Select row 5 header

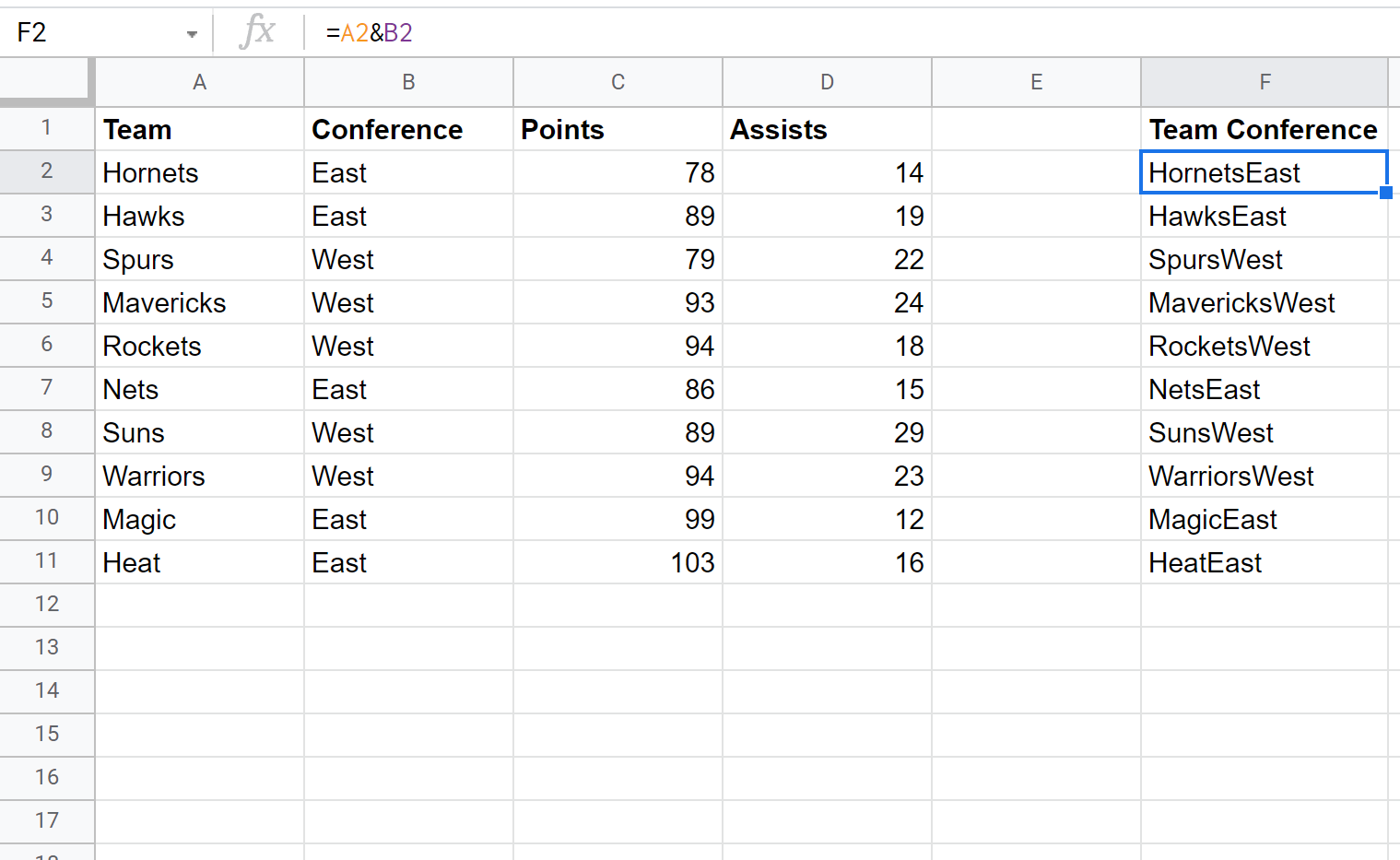(x=47, y=301)
